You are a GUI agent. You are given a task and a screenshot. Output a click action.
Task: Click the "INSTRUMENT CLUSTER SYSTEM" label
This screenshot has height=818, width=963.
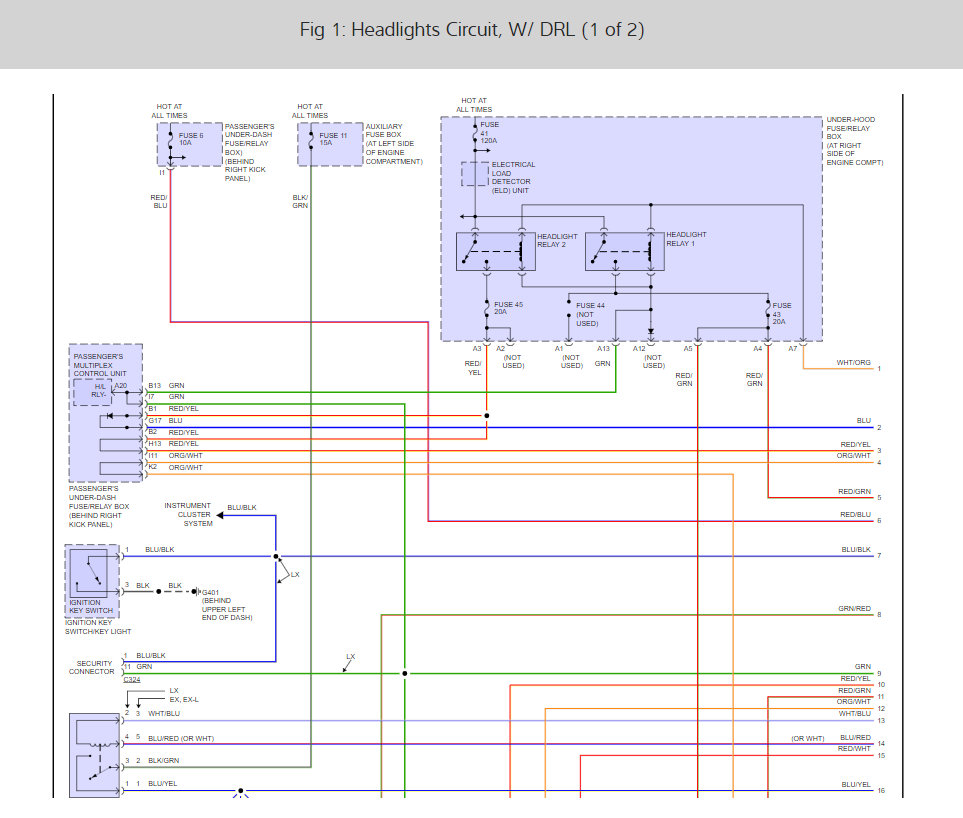(x=188, y=515)
